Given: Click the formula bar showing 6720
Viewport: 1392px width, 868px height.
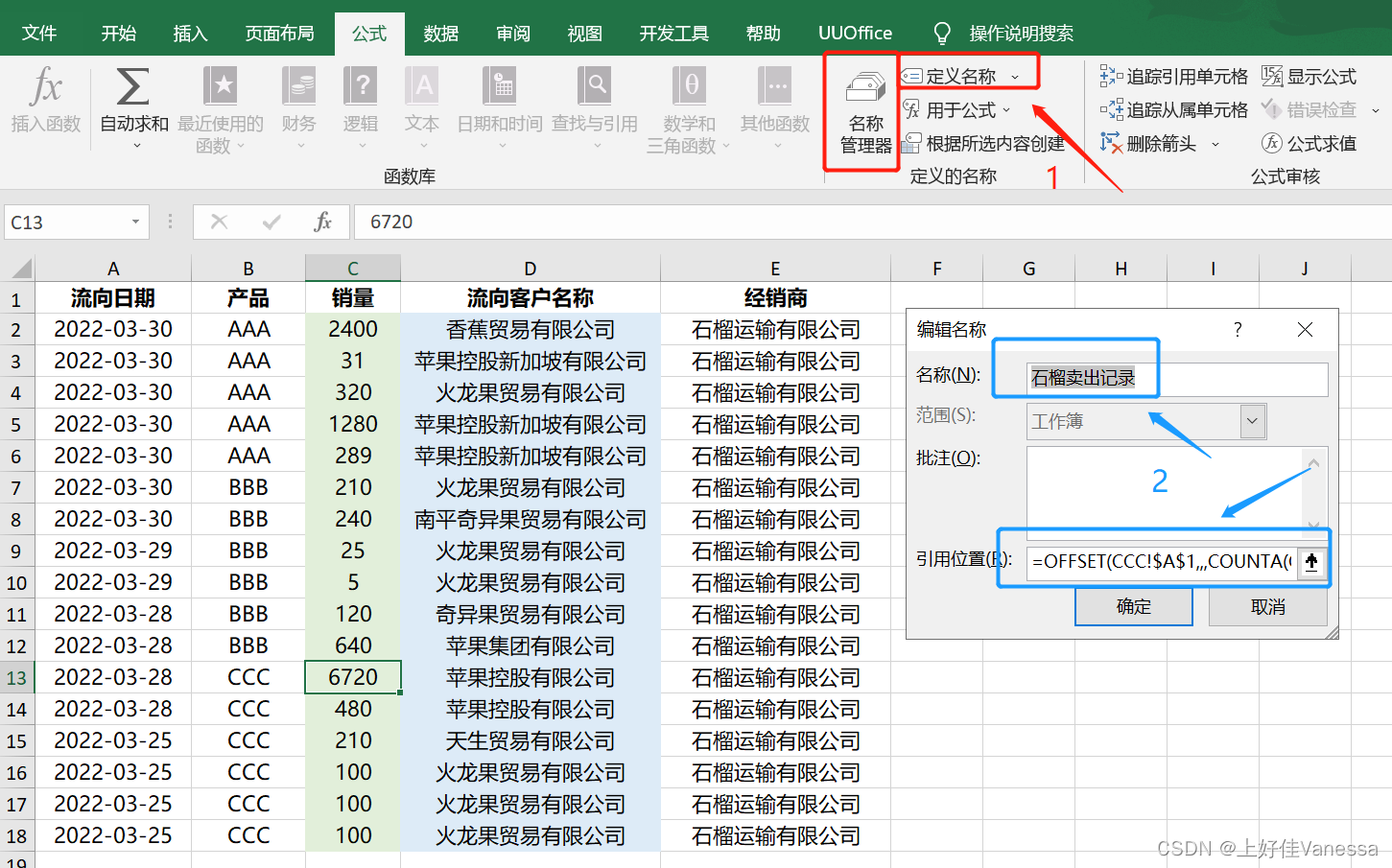Looking at the screenshot, I should coord(873,222).
